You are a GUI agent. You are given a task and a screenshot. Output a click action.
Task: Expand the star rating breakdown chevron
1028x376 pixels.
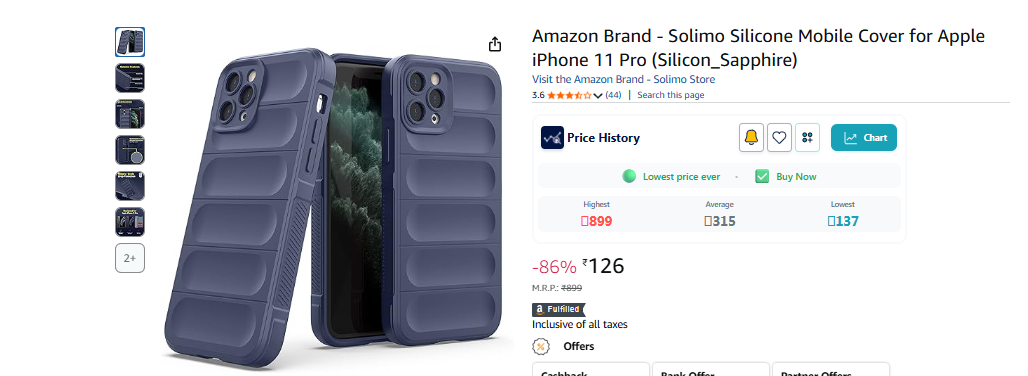pos(597,96)
